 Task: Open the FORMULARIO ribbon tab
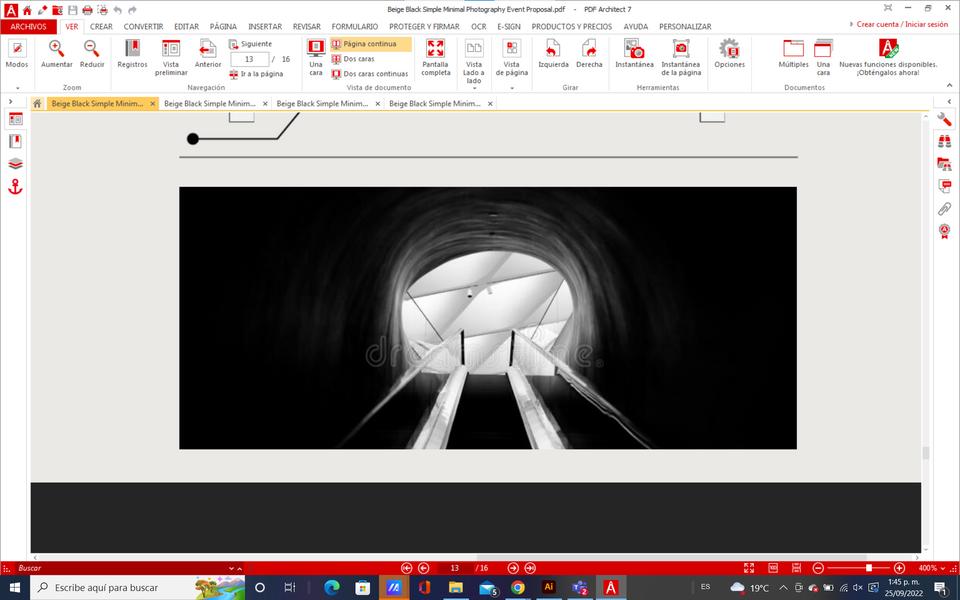click(x=354, y=26)
